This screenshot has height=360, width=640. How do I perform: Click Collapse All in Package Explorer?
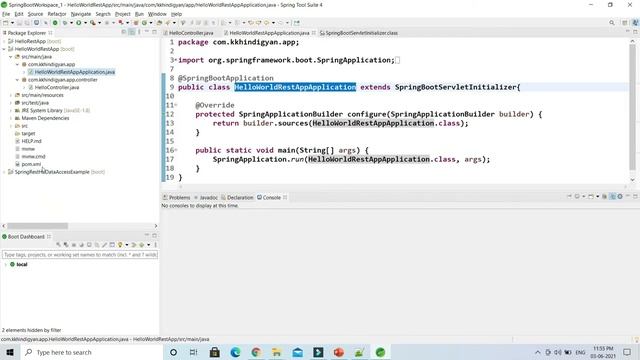(124, 32)
